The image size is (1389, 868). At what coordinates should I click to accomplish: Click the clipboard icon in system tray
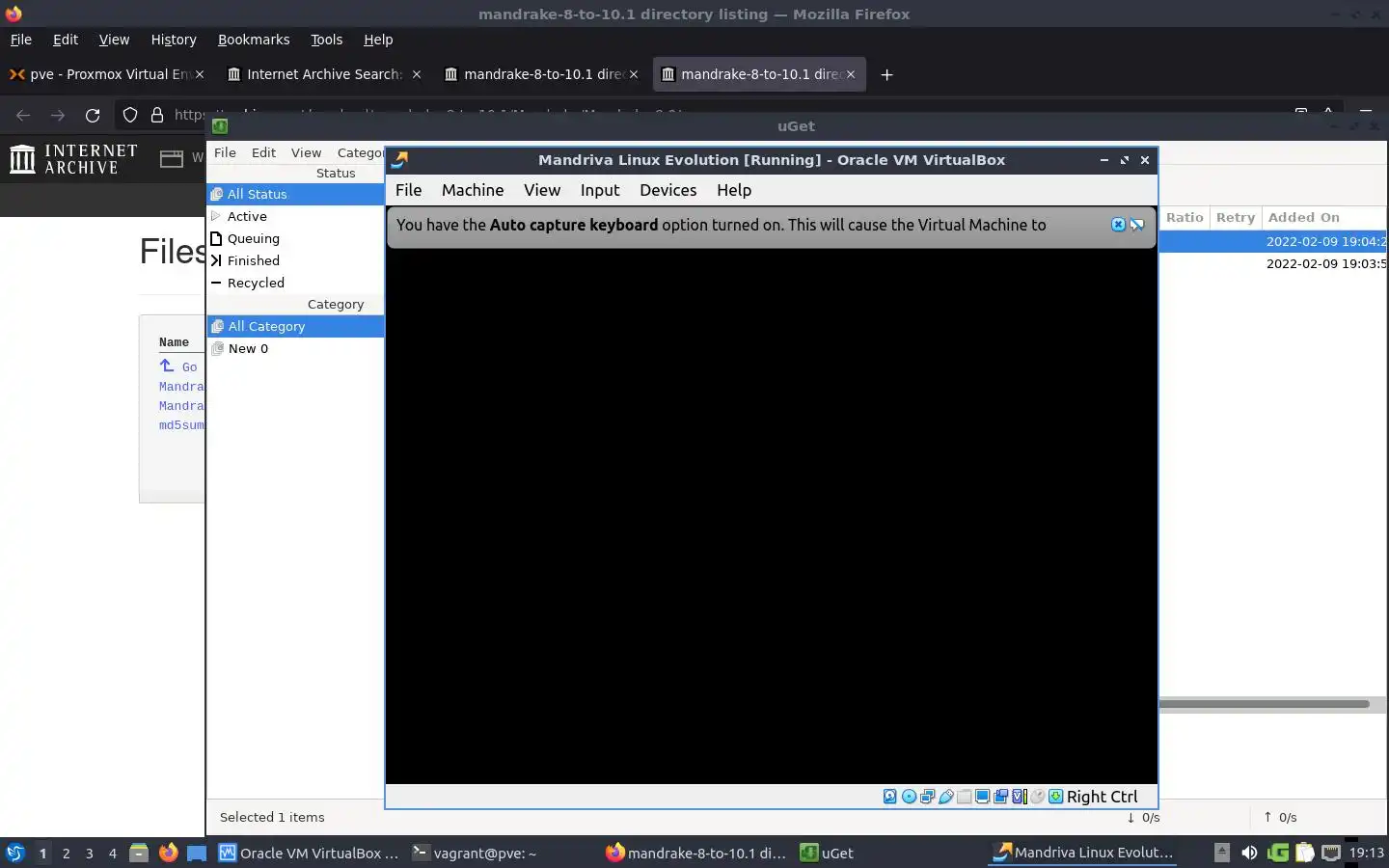[x=1304, y=853]
